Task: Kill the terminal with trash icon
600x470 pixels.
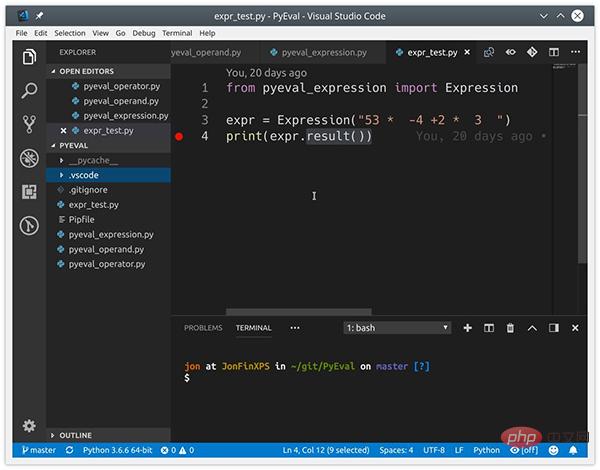Action: (510, 328)
